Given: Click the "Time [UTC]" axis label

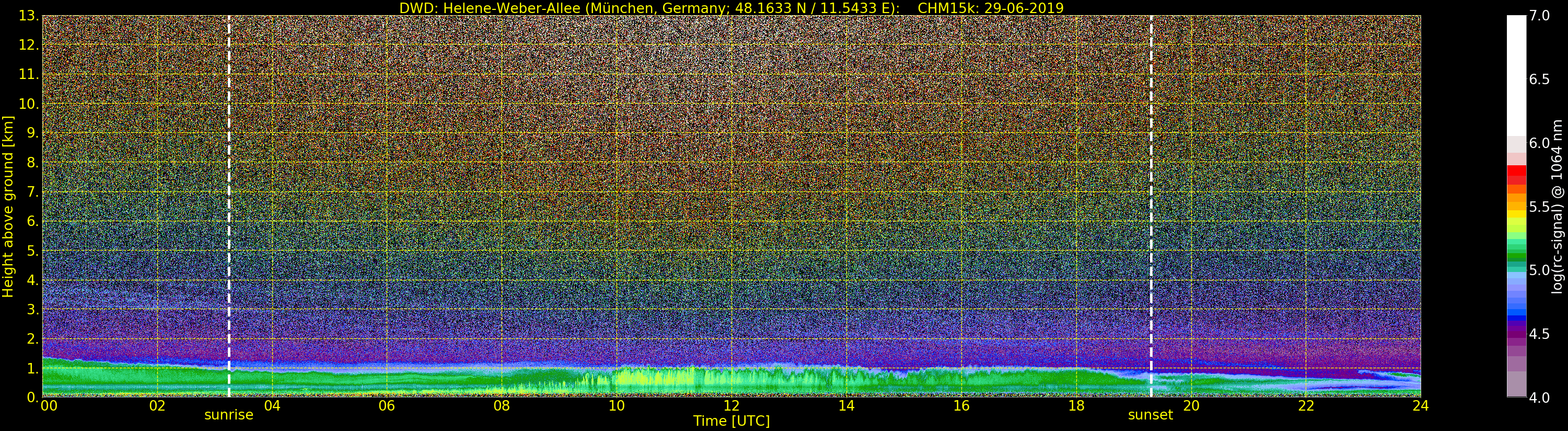Looking at the screenshot, I should pyautogui.click(x=731, y=421).
